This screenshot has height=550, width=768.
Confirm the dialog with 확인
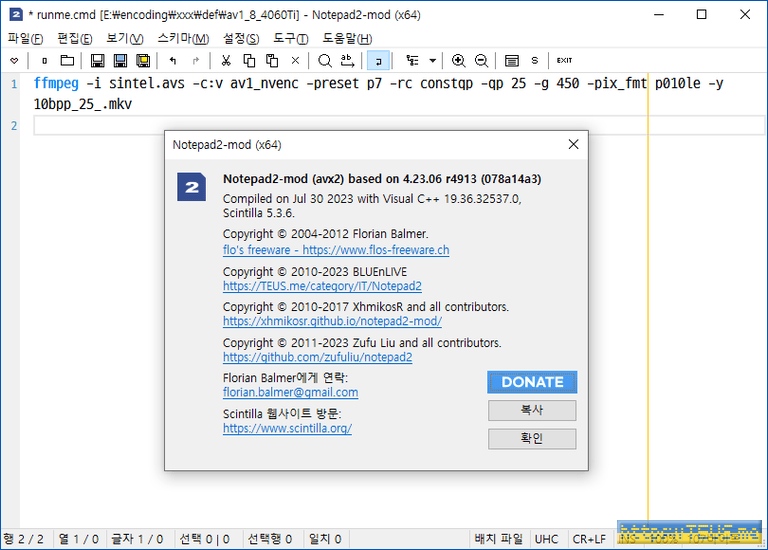(x=532, y=439)
